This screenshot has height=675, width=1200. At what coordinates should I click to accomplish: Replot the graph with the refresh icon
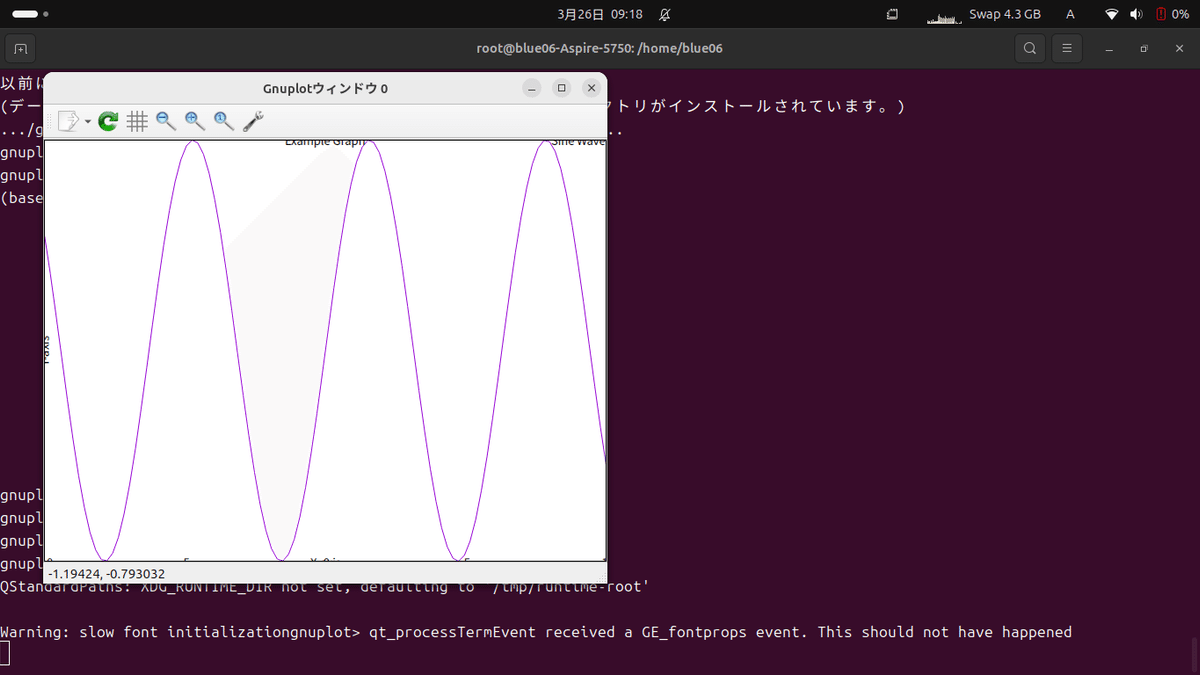coord(108,120)
